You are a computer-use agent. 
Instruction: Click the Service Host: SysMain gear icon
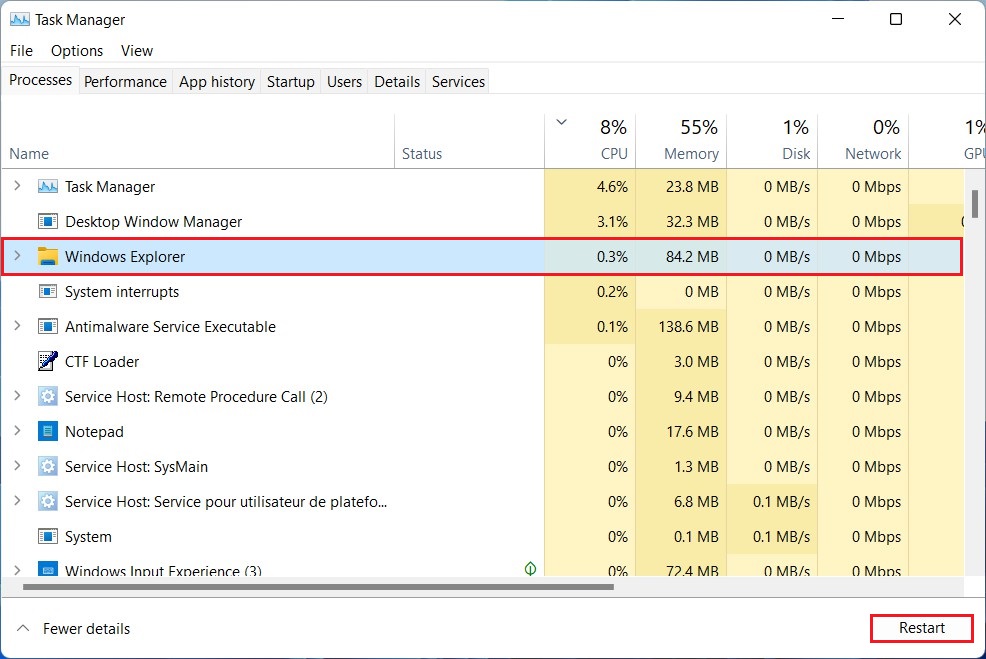click(48, 467)
